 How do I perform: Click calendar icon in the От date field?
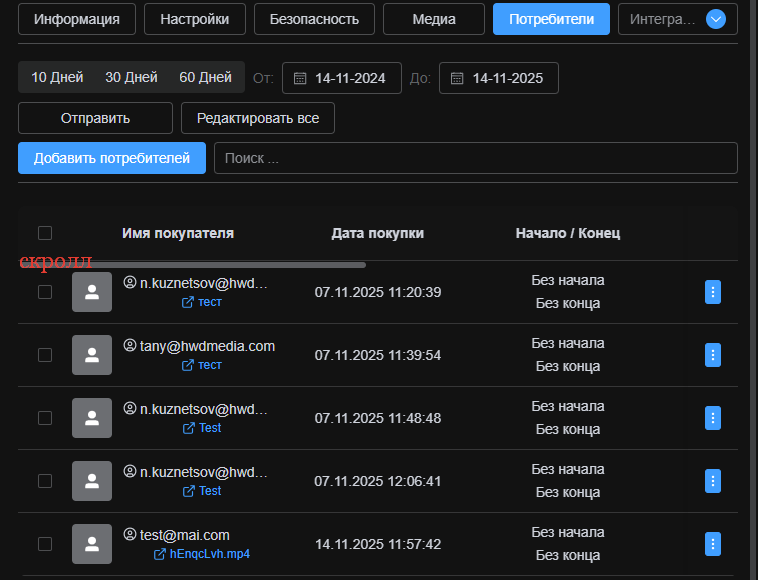click(x=300, y=78)
